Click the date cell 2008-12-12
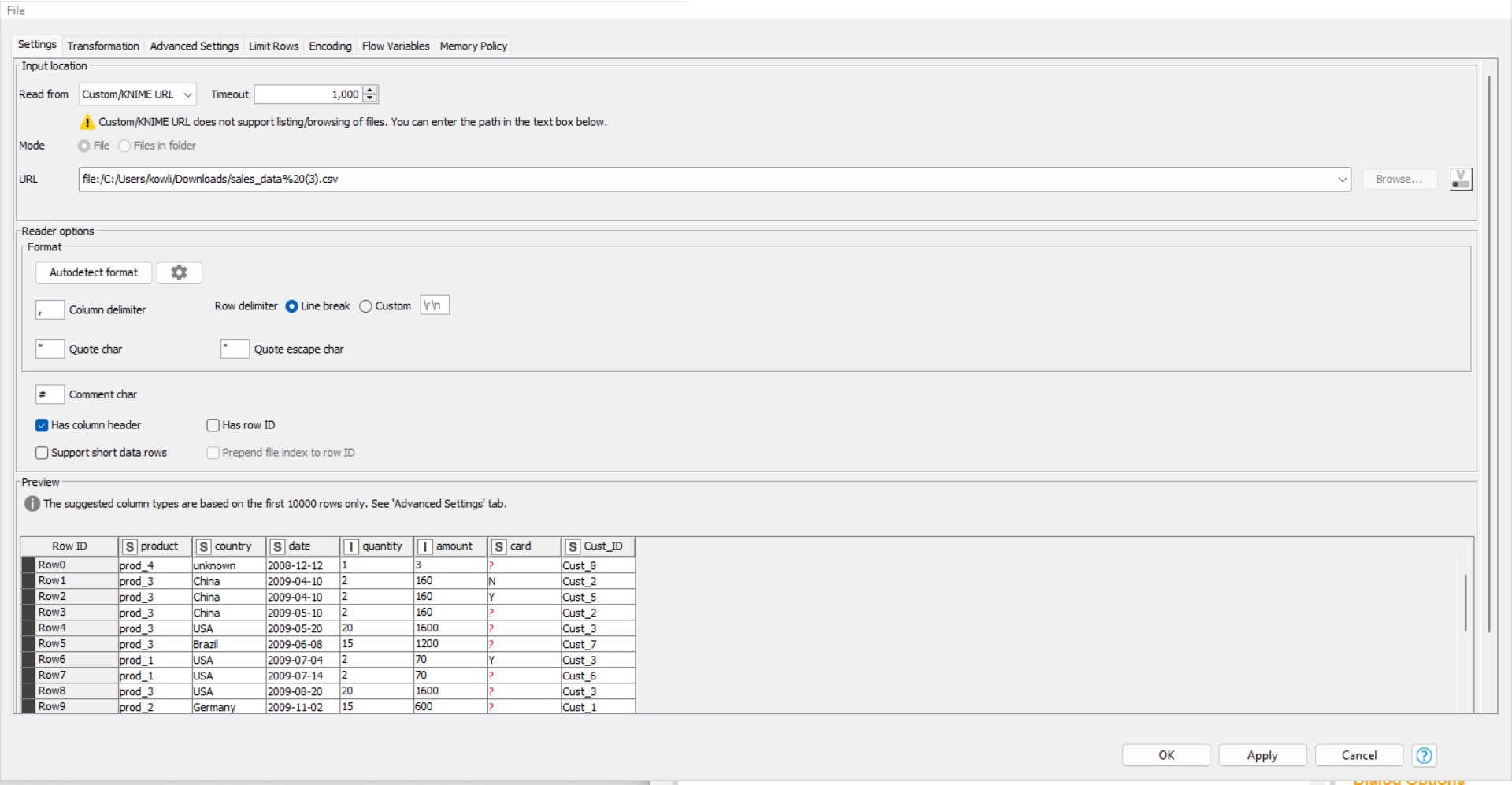The image size is (1512, 785). tap(302, 565)
